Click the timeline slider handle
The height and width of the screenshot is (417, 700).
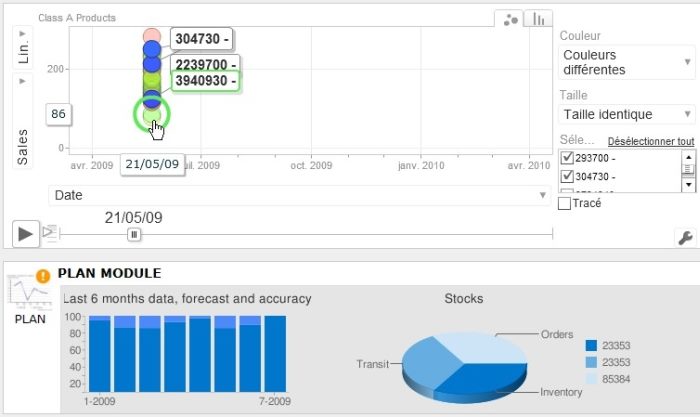coord(134,234)
